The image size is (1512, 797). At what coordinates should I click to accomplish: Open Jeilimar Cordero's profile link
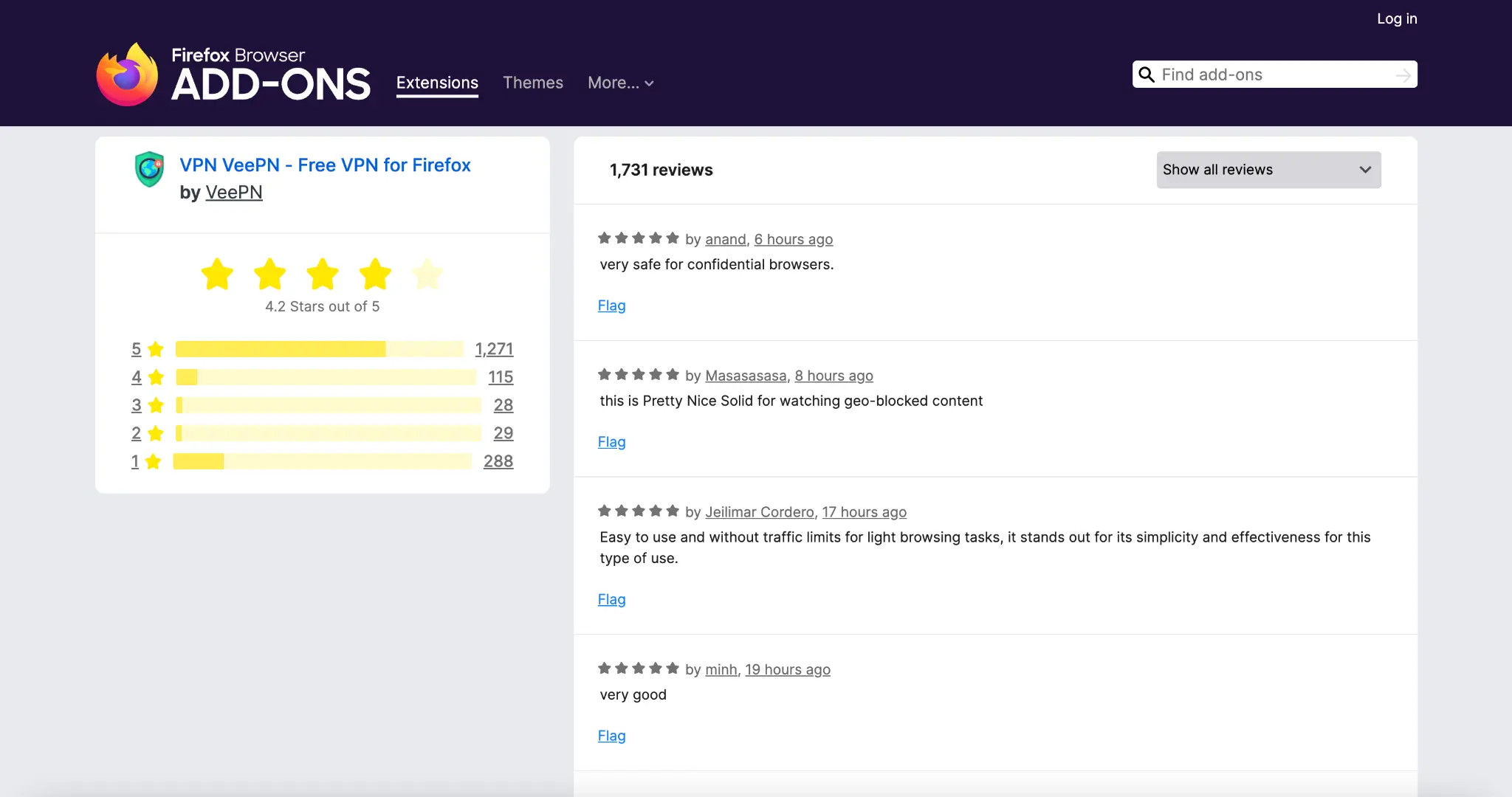pyautogui.click(x=759, y=512)
